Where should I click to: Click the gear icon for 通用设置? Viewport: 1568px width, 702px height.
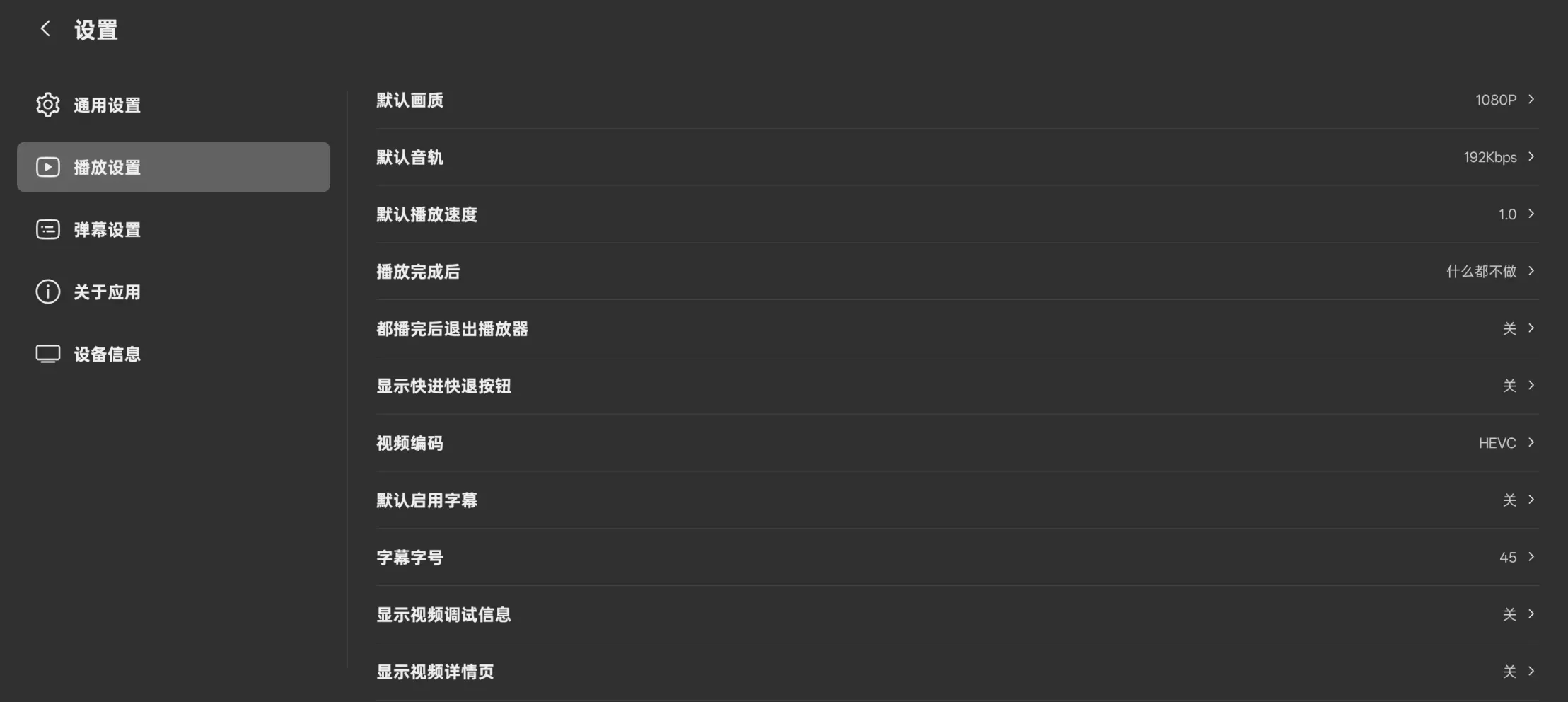[48, 105]
